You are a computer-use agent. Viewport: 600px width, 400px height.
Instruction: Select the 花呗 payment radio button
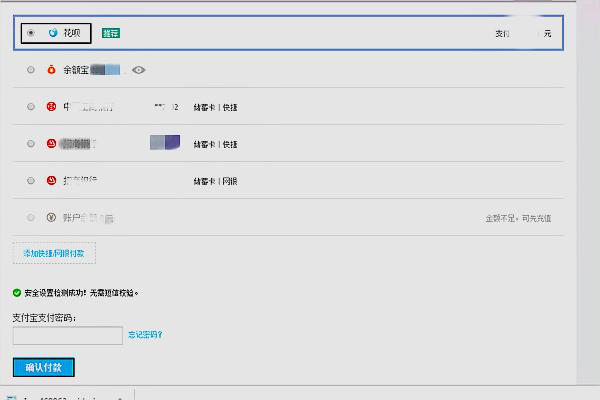pos(31,33)
